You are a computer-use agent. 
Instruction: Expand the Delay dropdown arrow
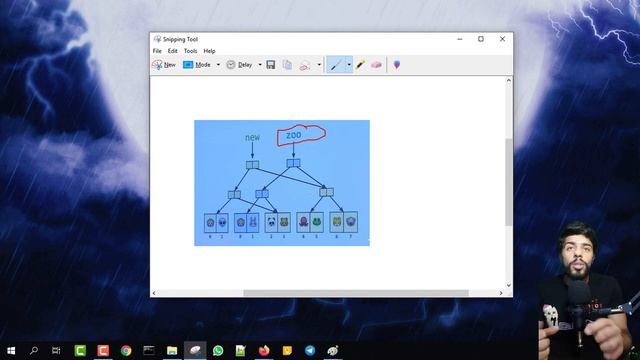[260, 65]
